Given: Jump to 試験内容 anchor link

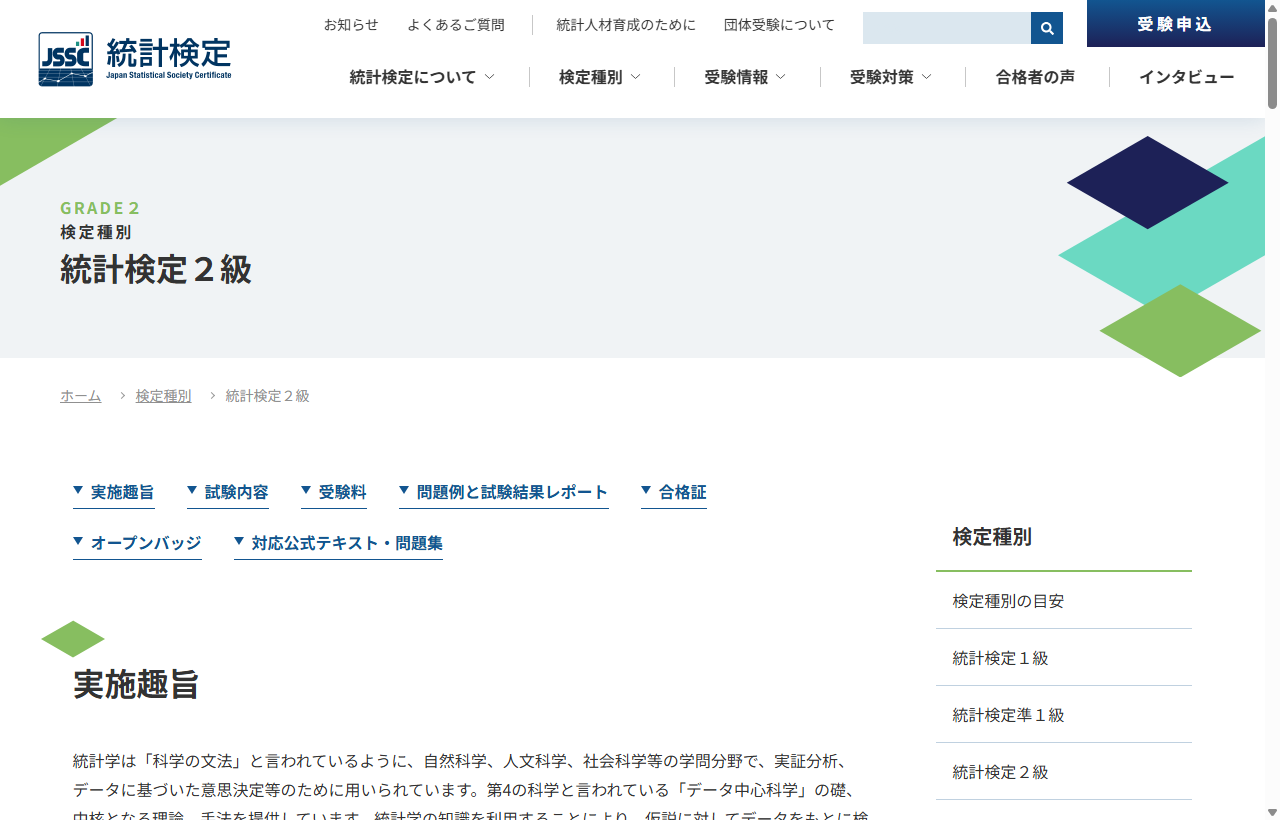Looking at the screenshot, I should point(228,493).
